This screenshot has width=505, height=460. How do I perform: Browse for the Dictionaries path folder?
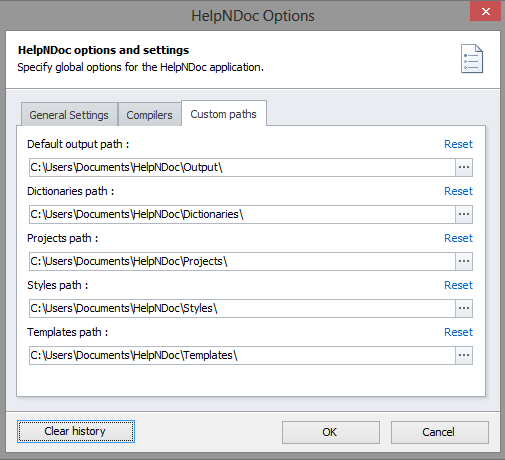pos(464,214)
